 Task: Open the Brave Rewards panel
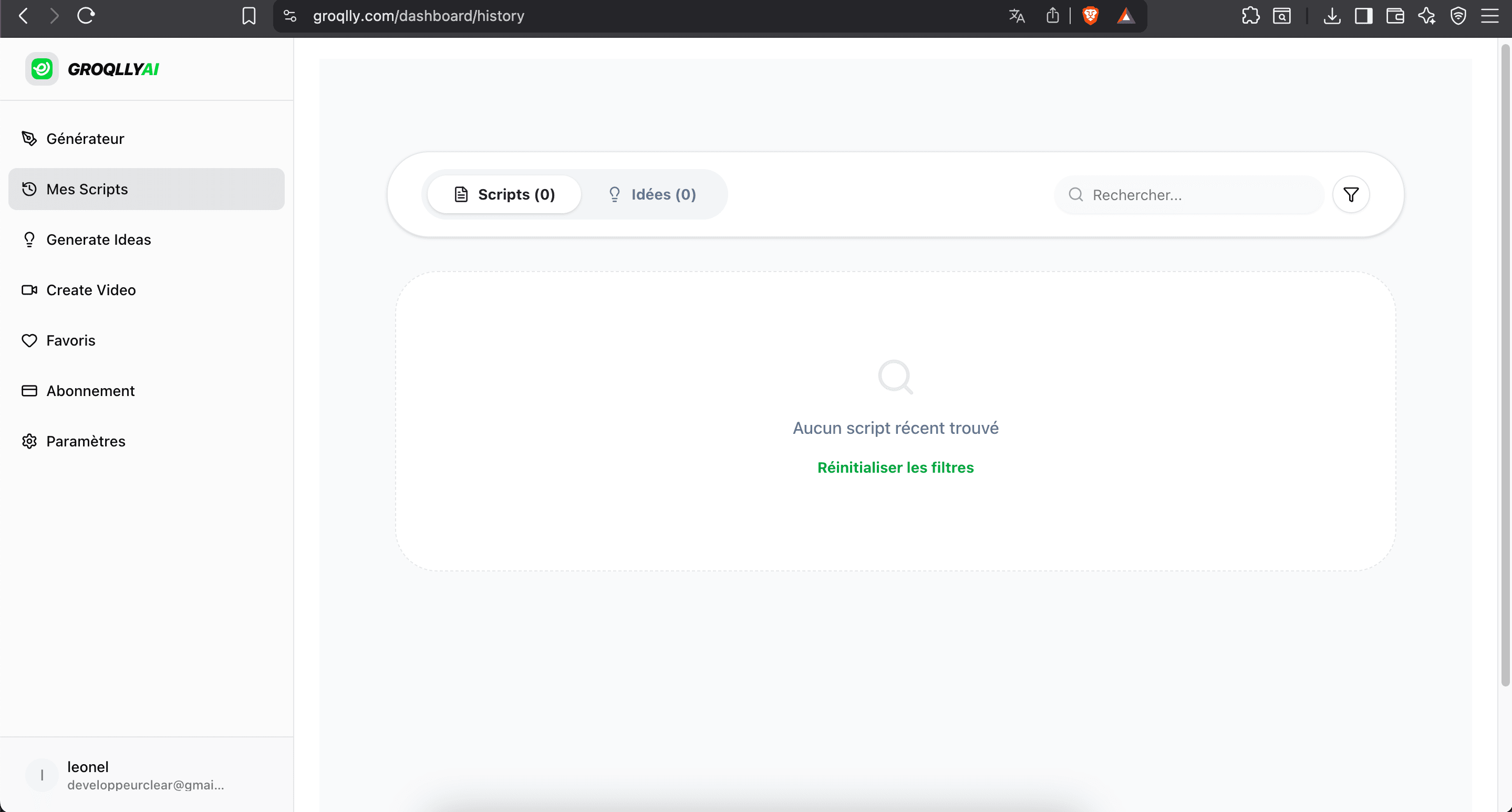pyautogui.click(x=1126, y=16)
